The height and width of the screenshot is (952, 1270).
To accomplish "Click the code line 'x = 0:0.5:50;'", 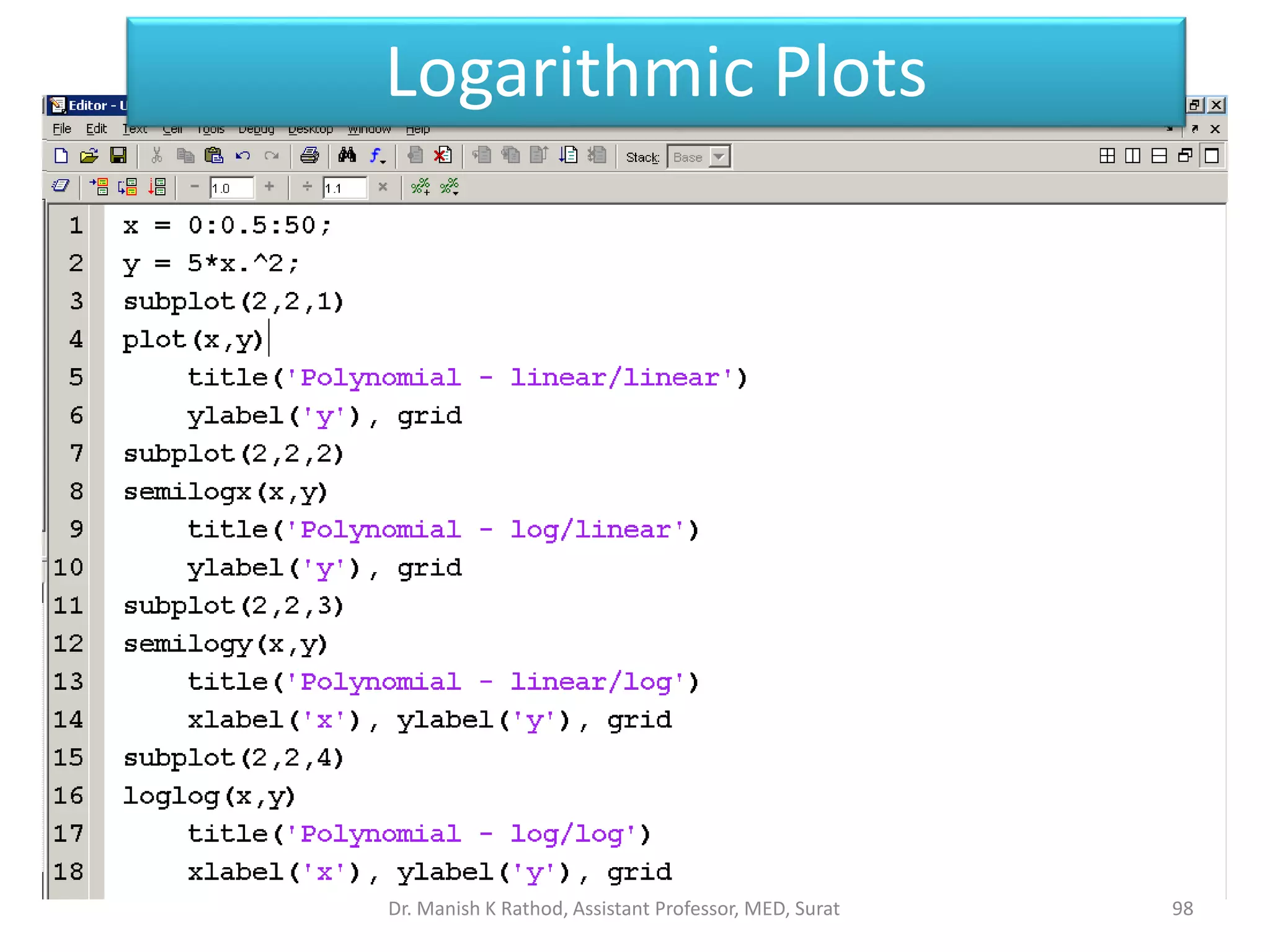I will coord(227,226).
